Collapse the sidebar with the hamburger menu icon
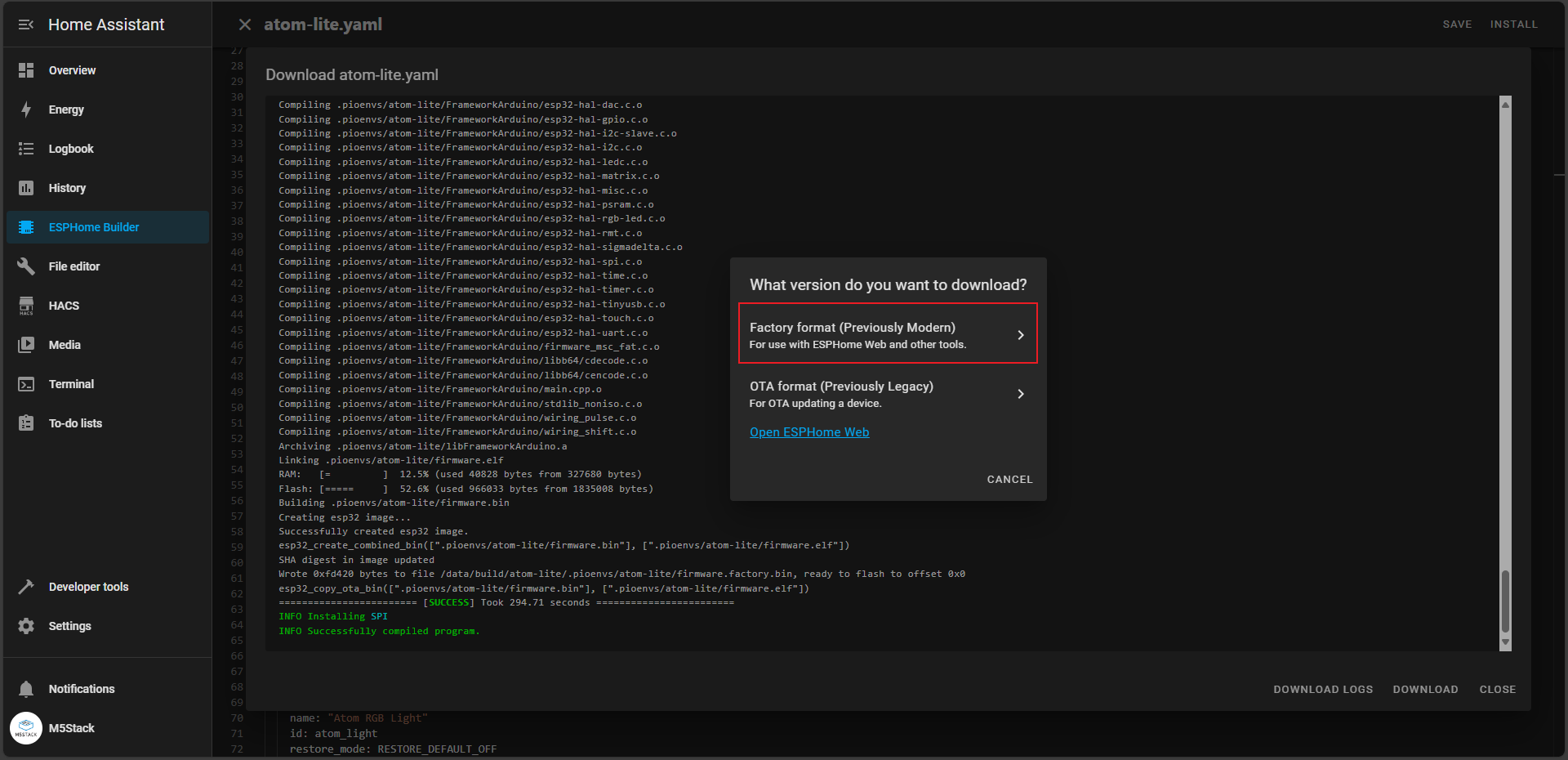This screenshot has height=760, width=1568. tap(26, 25)
